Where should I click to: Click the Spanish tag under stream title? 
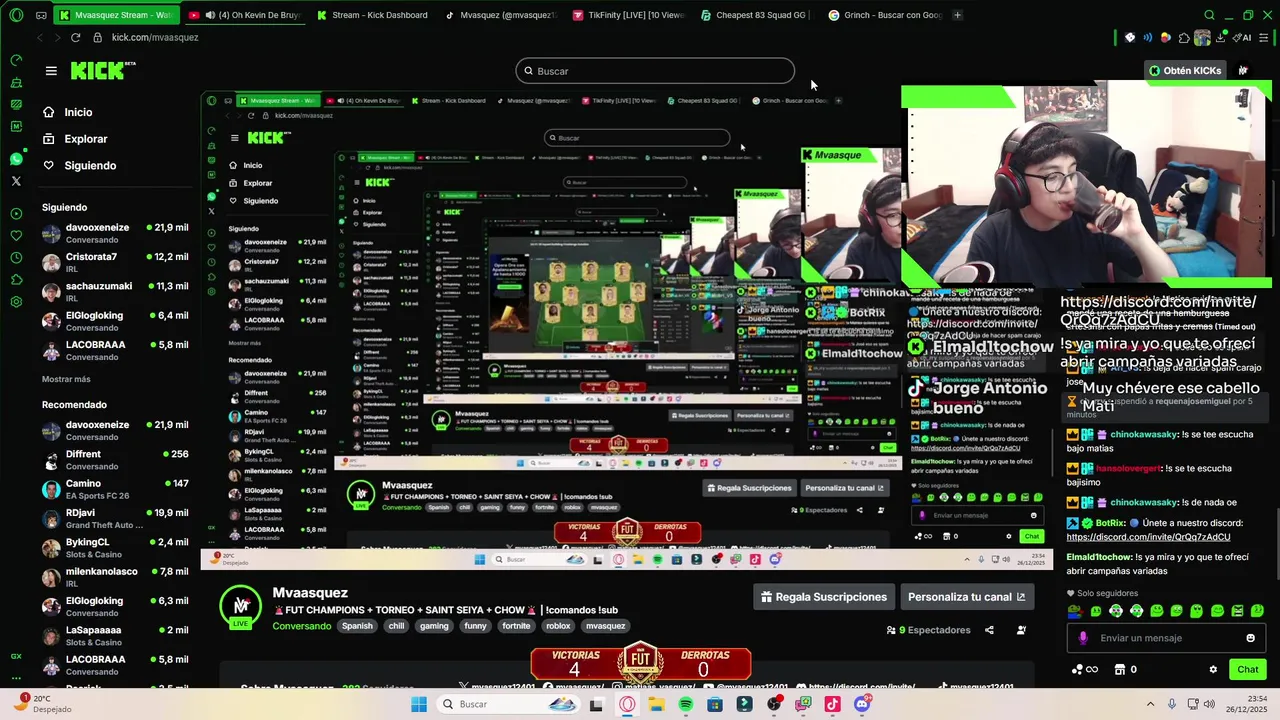(357, 626)
